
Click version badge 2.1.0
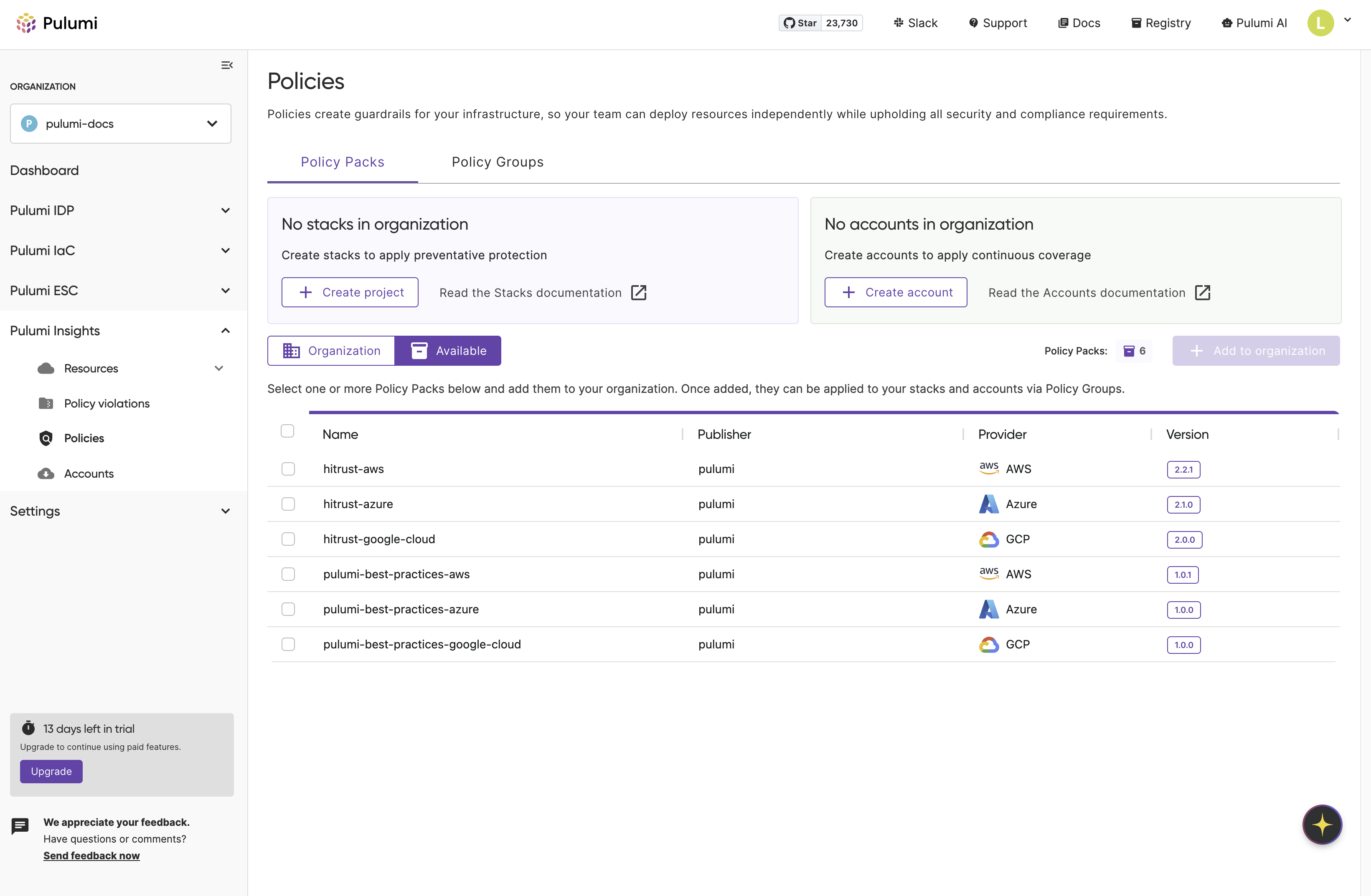[x=1184, y=504]
